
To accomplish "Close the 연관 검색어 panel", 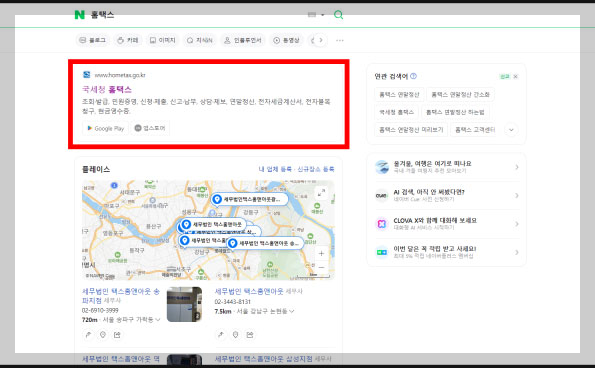I will (x=515, y=77).
